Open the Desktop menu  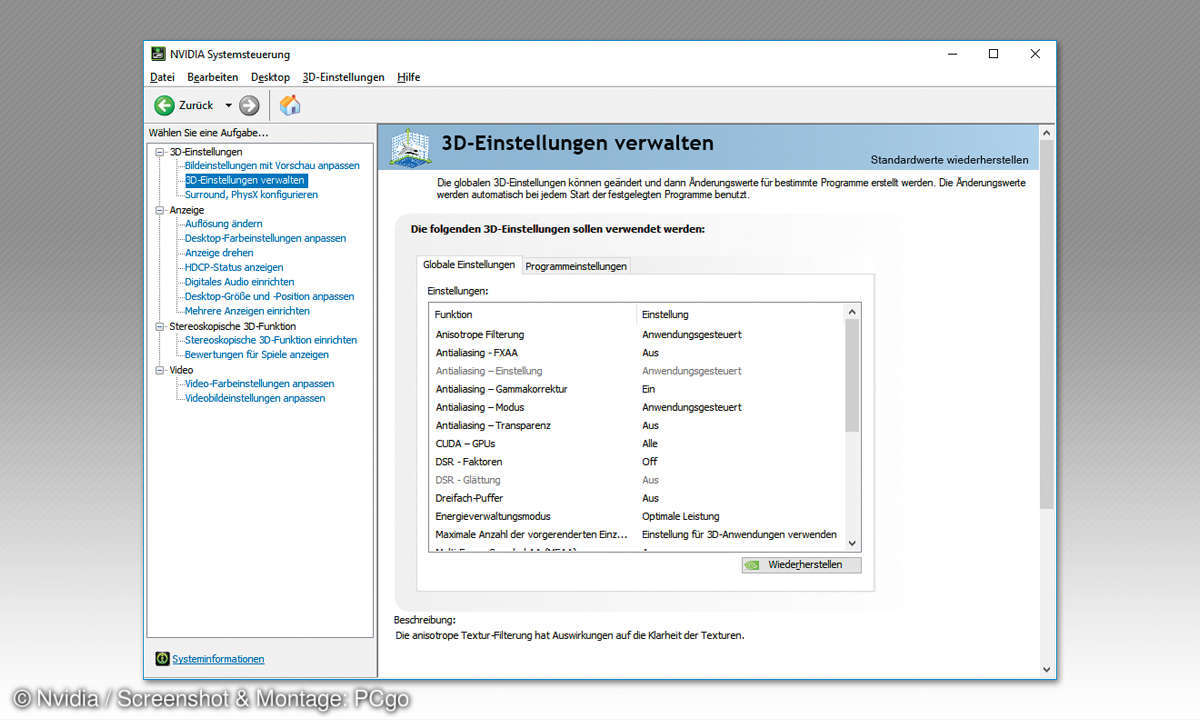pyautogui.click(x=270, y=77)
